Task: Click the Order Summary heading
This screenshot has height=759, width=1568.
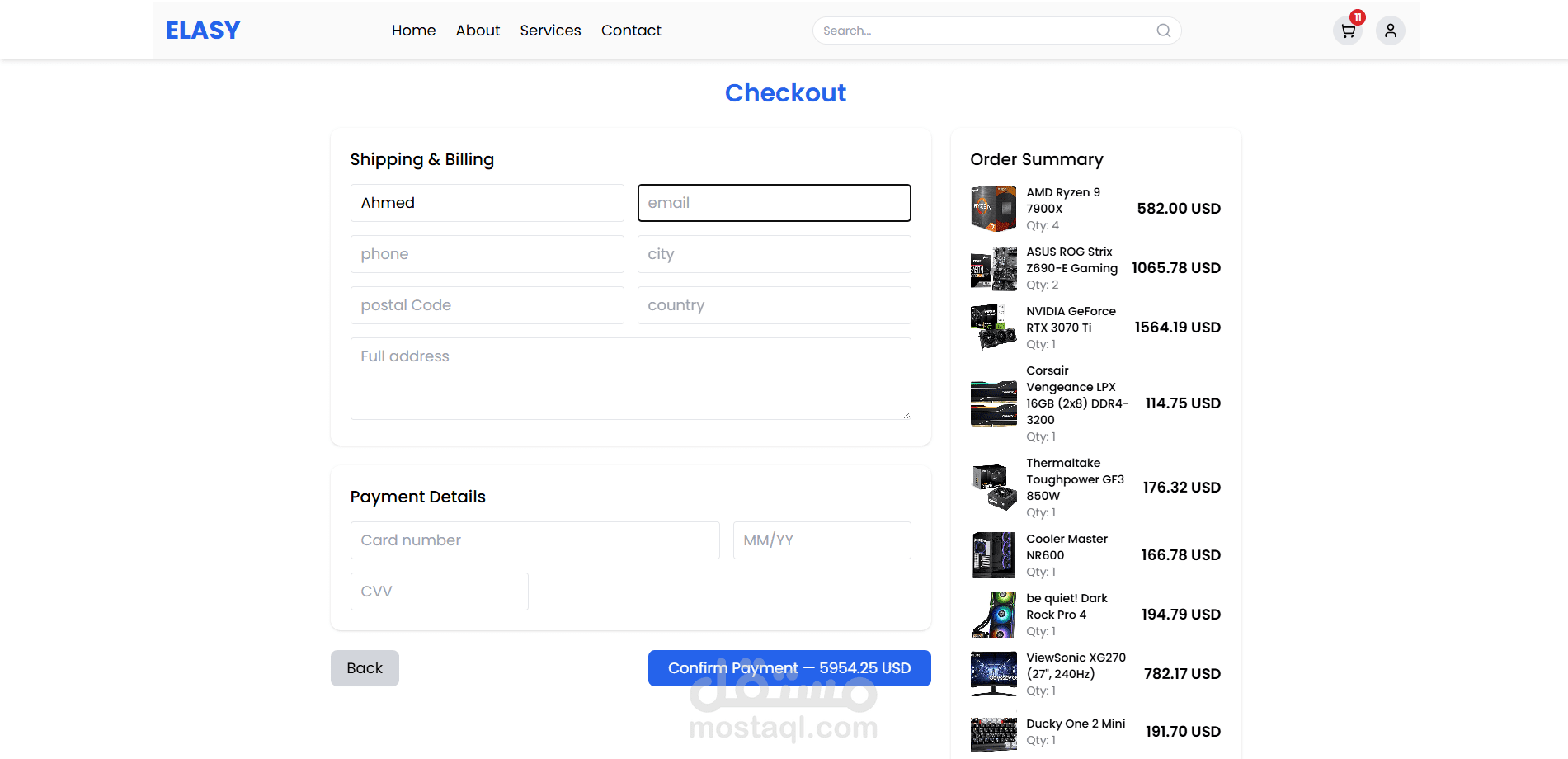Action: (1037, 159)
